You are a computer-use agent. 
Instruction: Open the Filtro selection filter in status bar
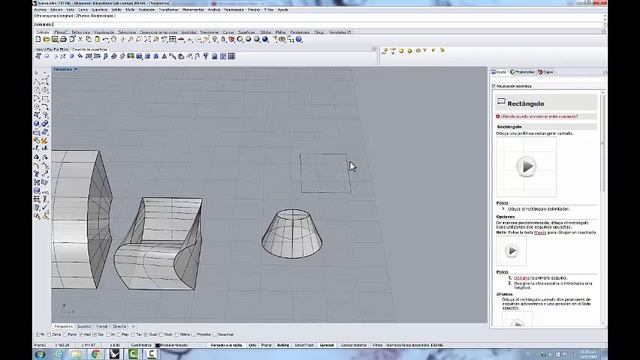pos(378,345)
